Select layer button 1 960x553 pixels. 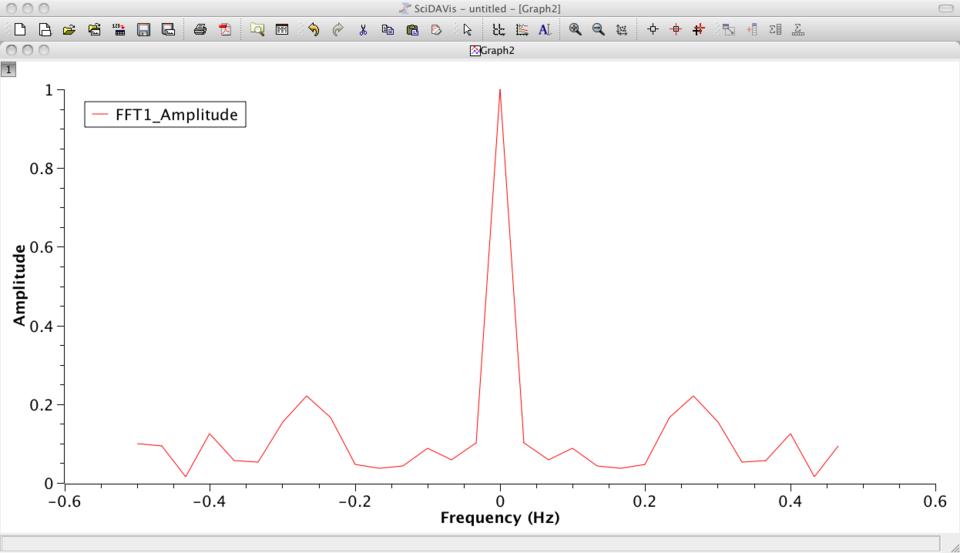pyautogui.click(x=8, y=69)
